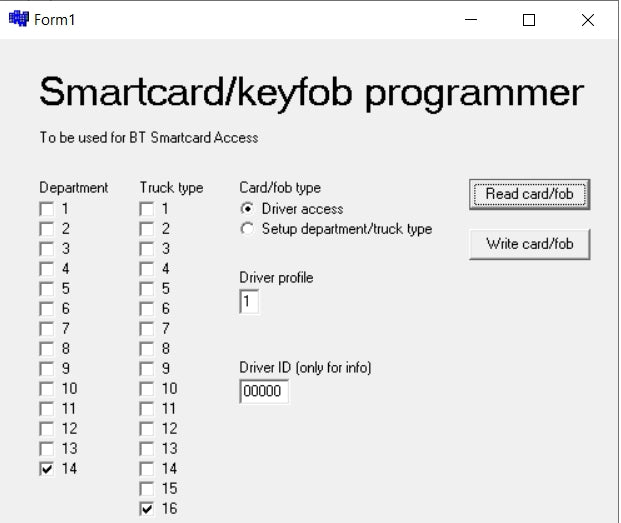Click the Form1 application icon in title bar
621x523 pixels.
18,19
